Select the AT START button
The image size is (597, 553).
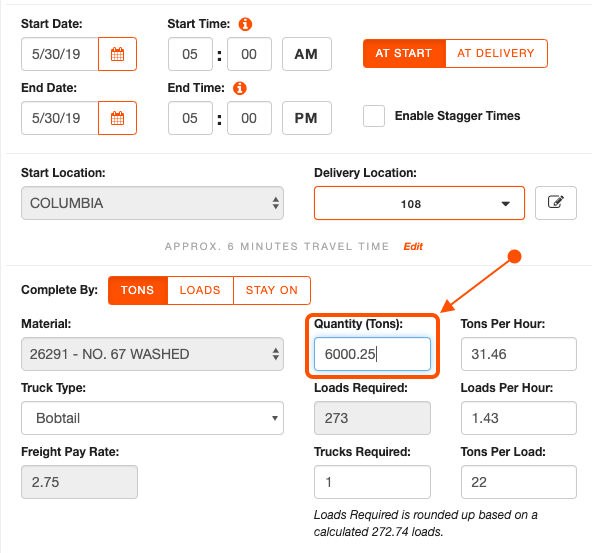tap(404, 53)
